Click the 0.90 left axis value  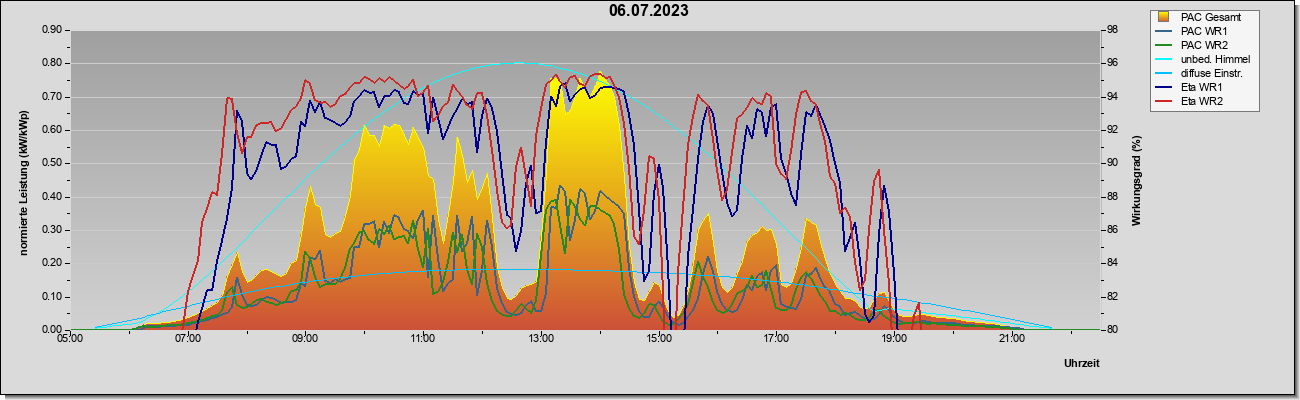coord(51,30)
